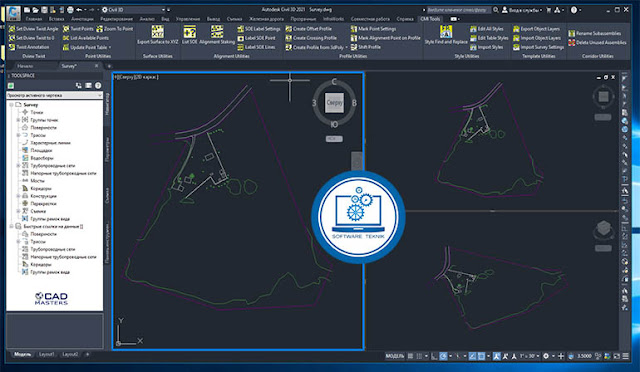Select Import Styles tool
Viewport: 640px width, 372px height.
pos(487,47)
